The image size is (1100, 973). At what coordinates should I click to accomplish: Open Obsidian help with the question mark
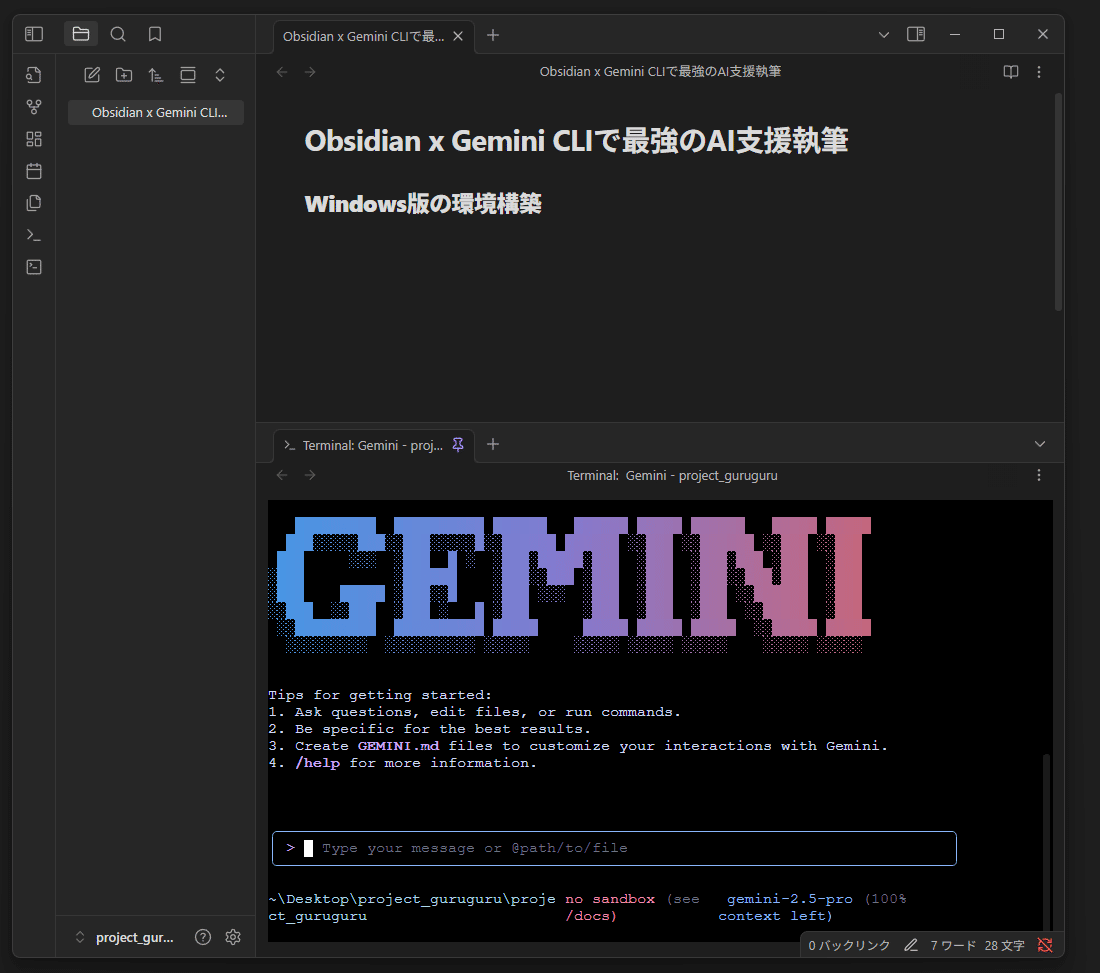tap(202, 937)
